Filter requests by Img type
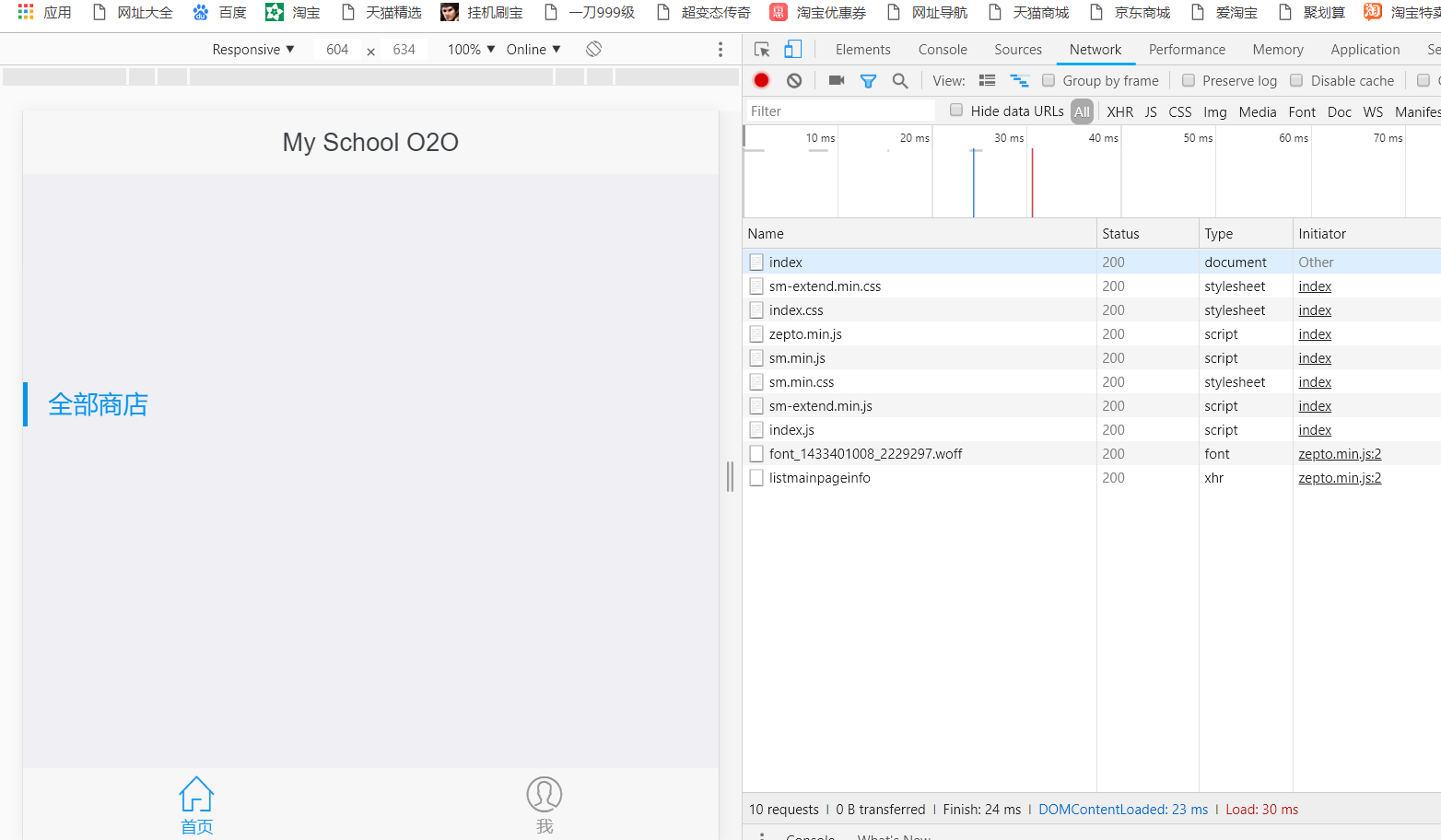Screen dimensions: 1441x840 point(1215,111)
